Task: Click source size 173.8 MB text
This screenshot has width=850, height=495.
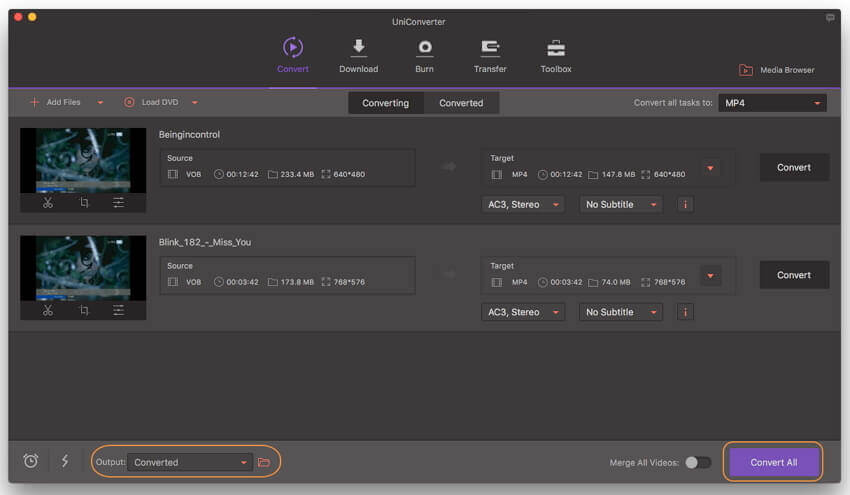Action: tap(297, 282)
